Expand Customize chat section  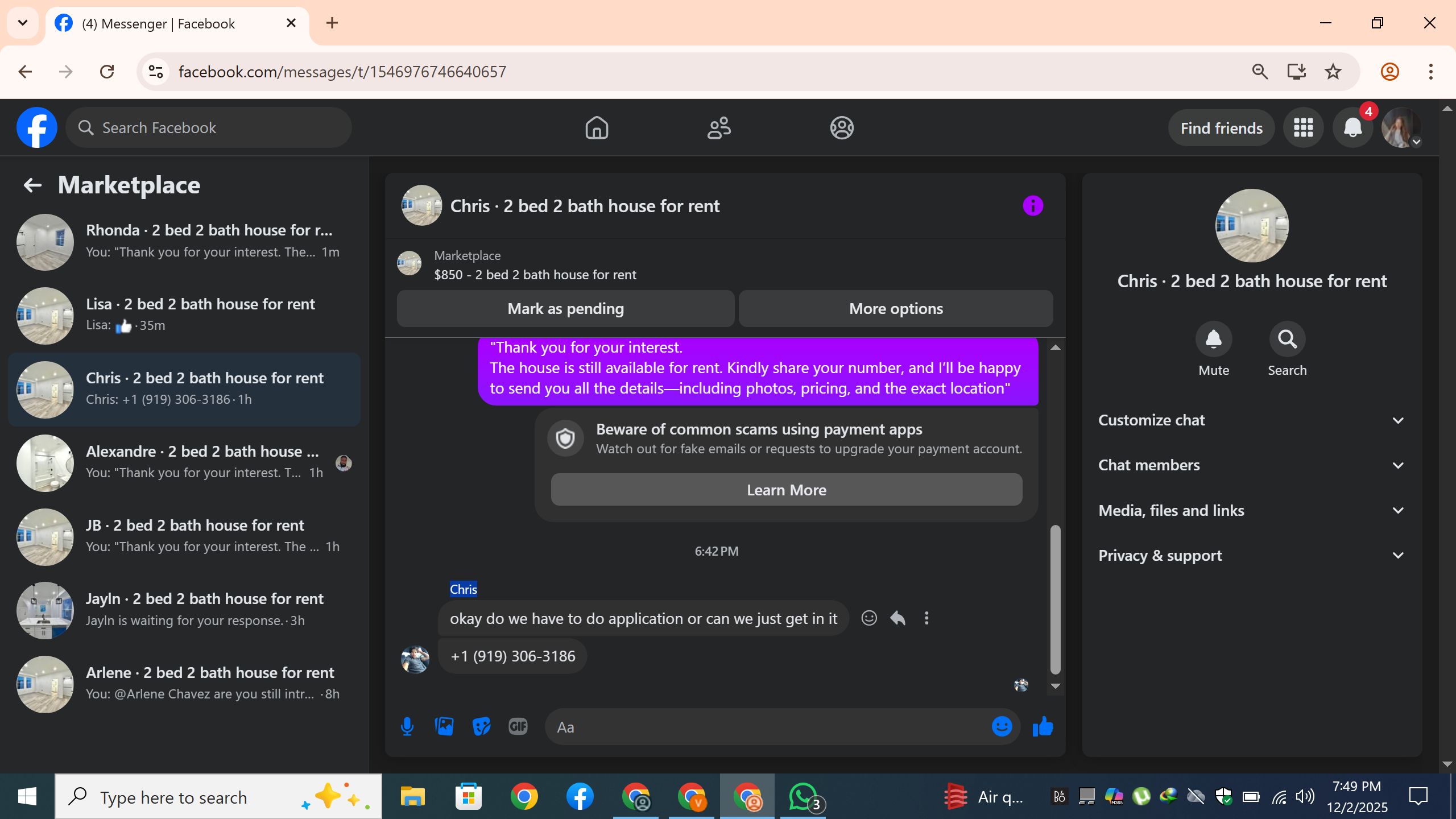tap(1251, 420)
